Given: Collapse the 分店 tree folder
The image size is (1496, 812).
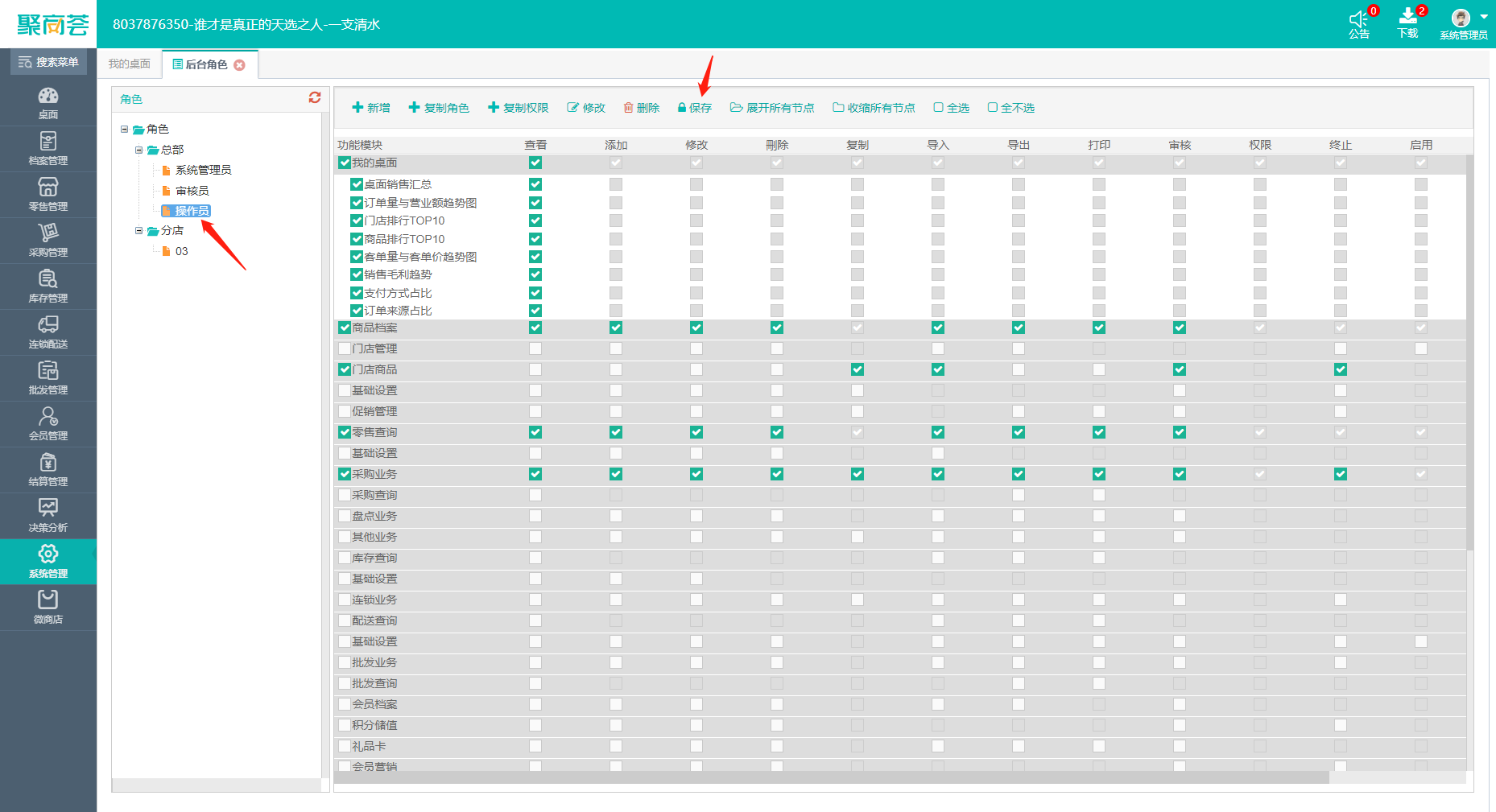Looking at the screenshot, I should click(139, 230).
